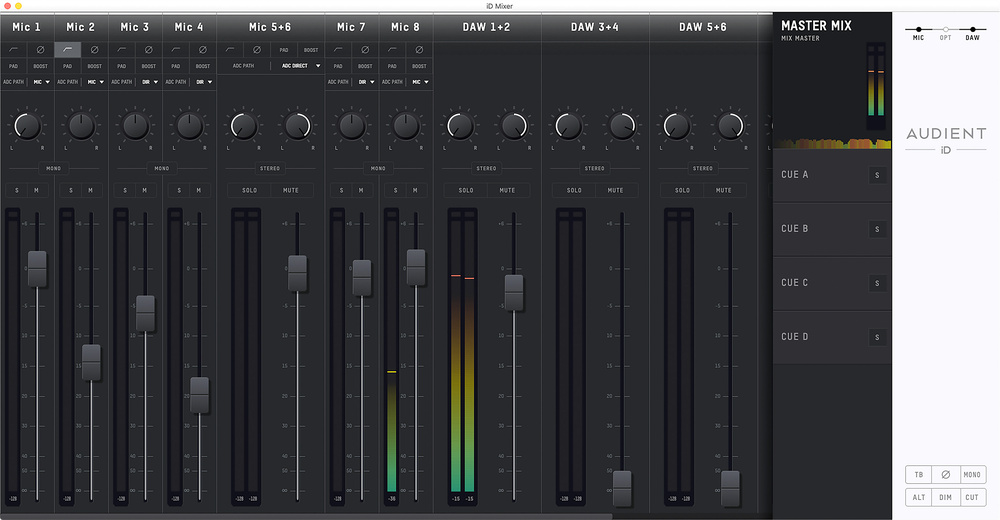The height and width of the screenshot is (520, 1000).
Task: Toggle the MONO link between Mic 1 and 2
Action: 53,168
